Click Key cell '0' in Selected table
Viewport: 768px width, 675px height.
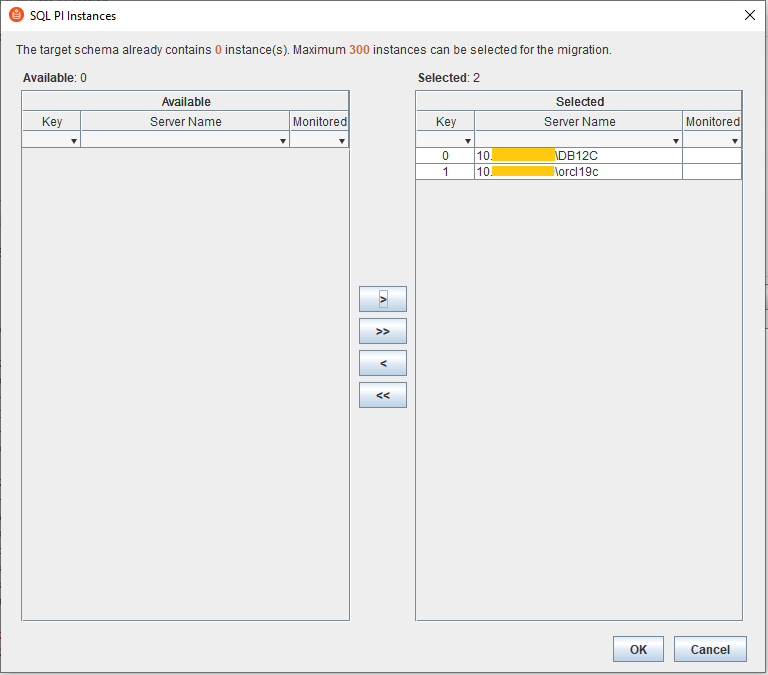click(445, 156)
